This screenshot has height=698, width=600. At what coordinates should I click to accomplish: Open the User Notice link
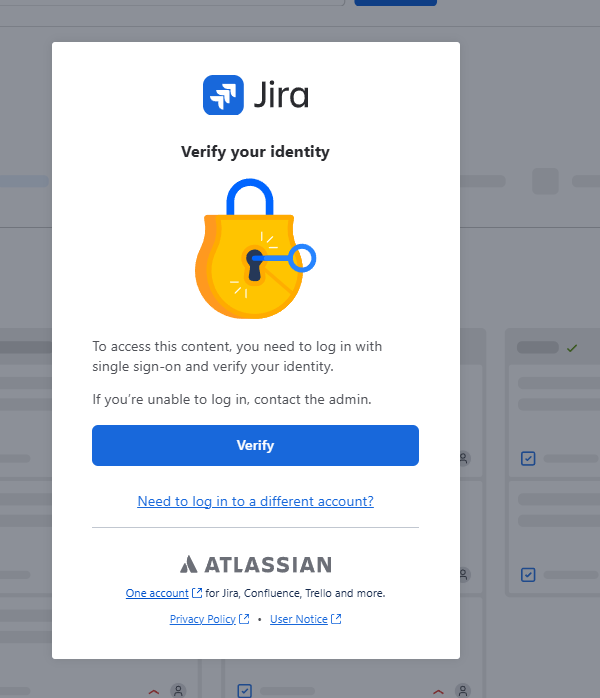pos(299,619)
